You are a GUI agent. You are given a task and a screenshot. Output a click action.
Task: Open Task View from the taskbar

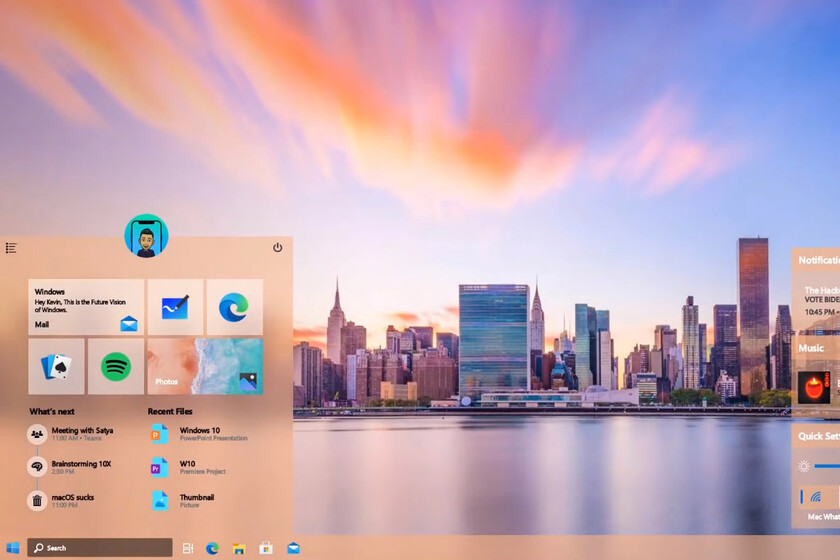point(188,548)
